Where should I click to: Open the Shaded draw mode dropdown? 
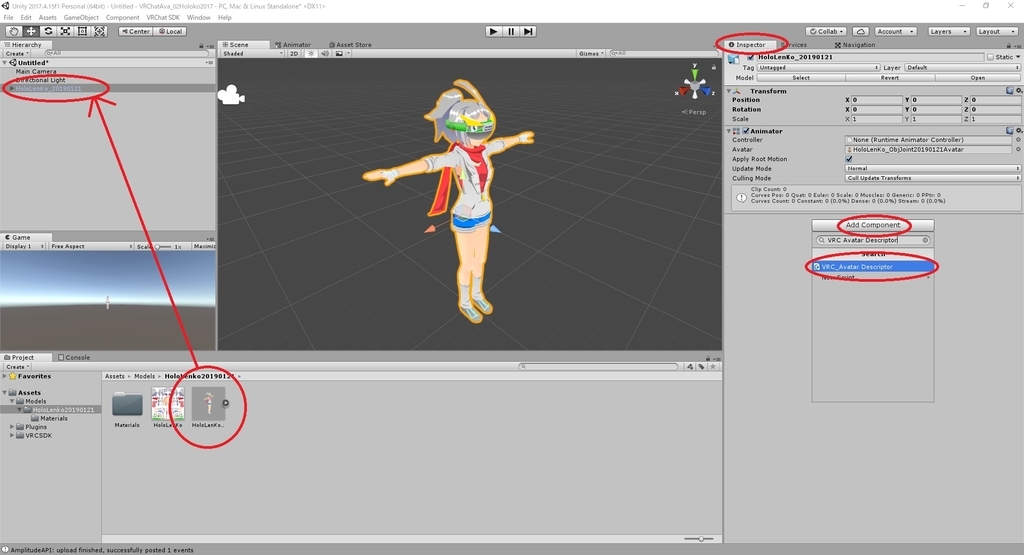click(x=253, y=54)
